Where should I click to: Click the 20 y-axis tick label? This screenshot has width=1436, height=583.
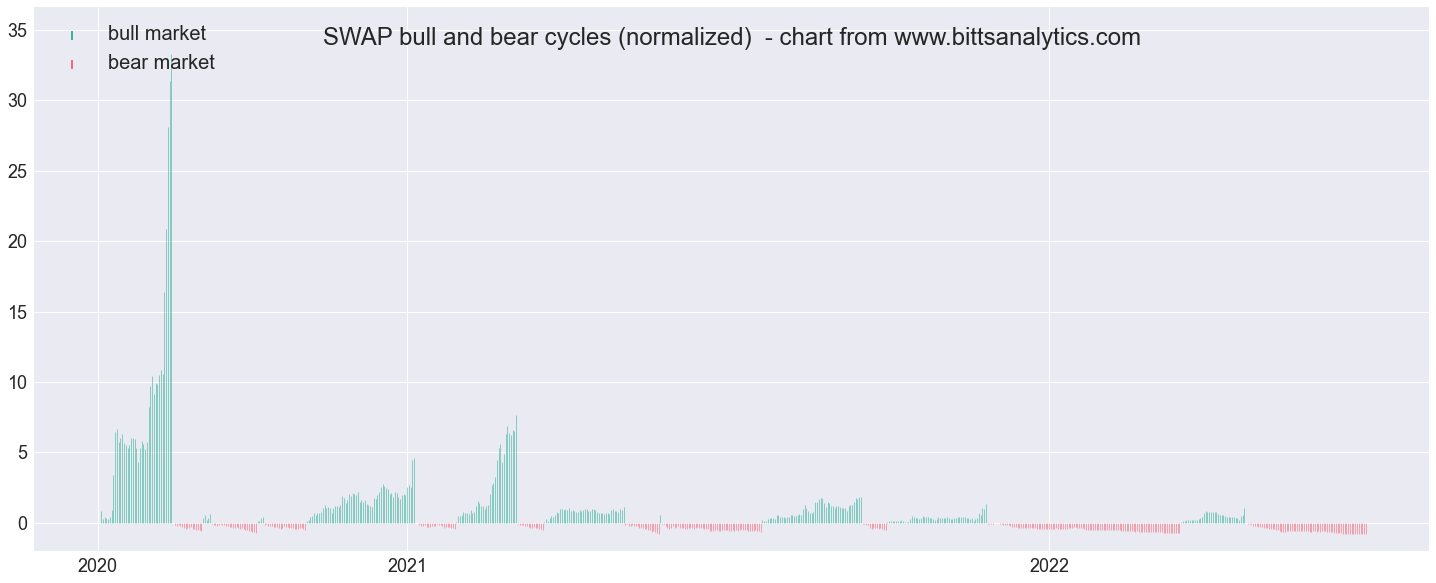pyautogui.click(x=17, y=241)
